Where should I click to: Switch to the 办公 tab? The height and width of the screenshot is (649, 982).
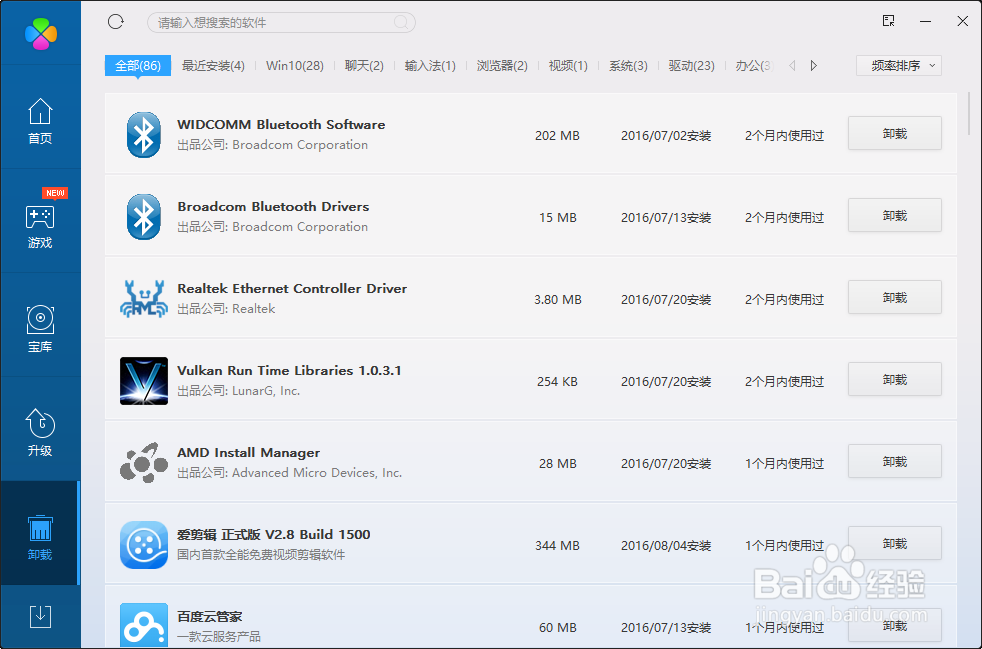click(x=755, y=66)
